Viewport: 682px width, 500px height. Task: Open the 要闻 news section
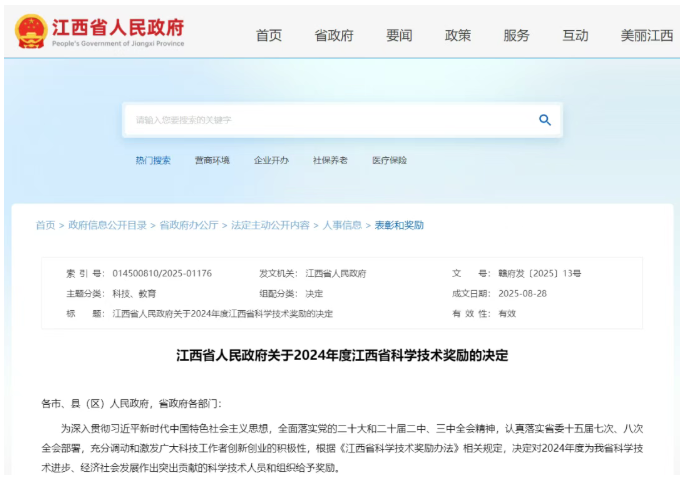(399, 35)
